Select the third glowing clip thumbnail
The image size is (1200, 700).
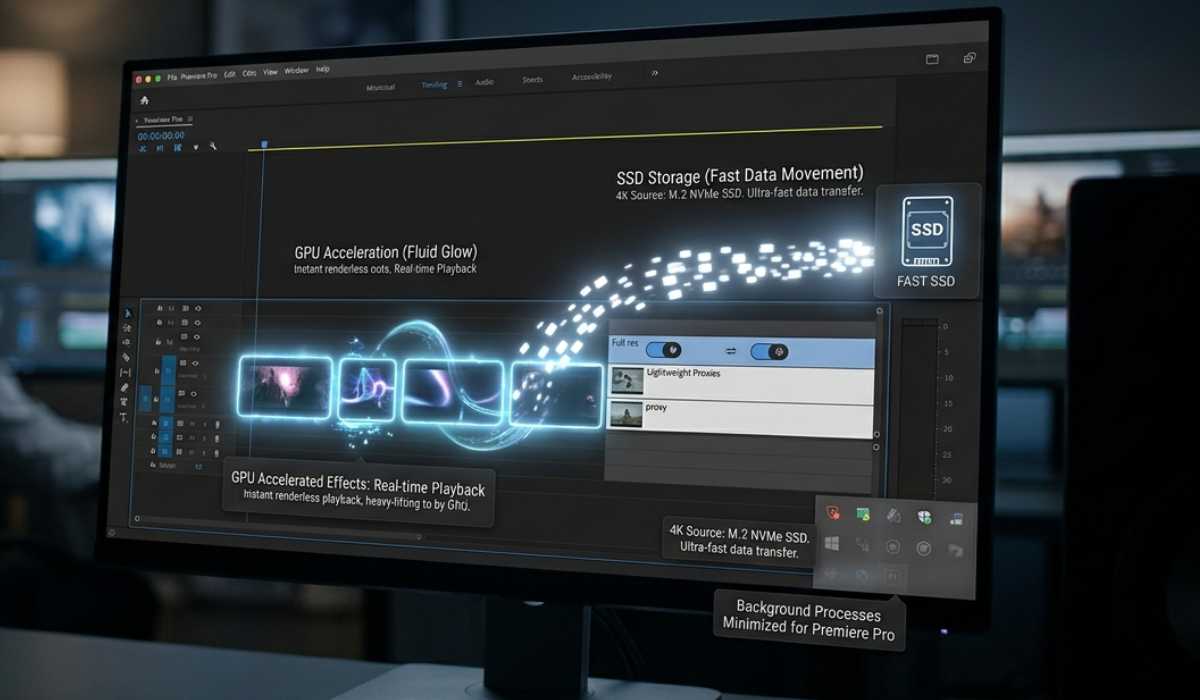(452, 390)
